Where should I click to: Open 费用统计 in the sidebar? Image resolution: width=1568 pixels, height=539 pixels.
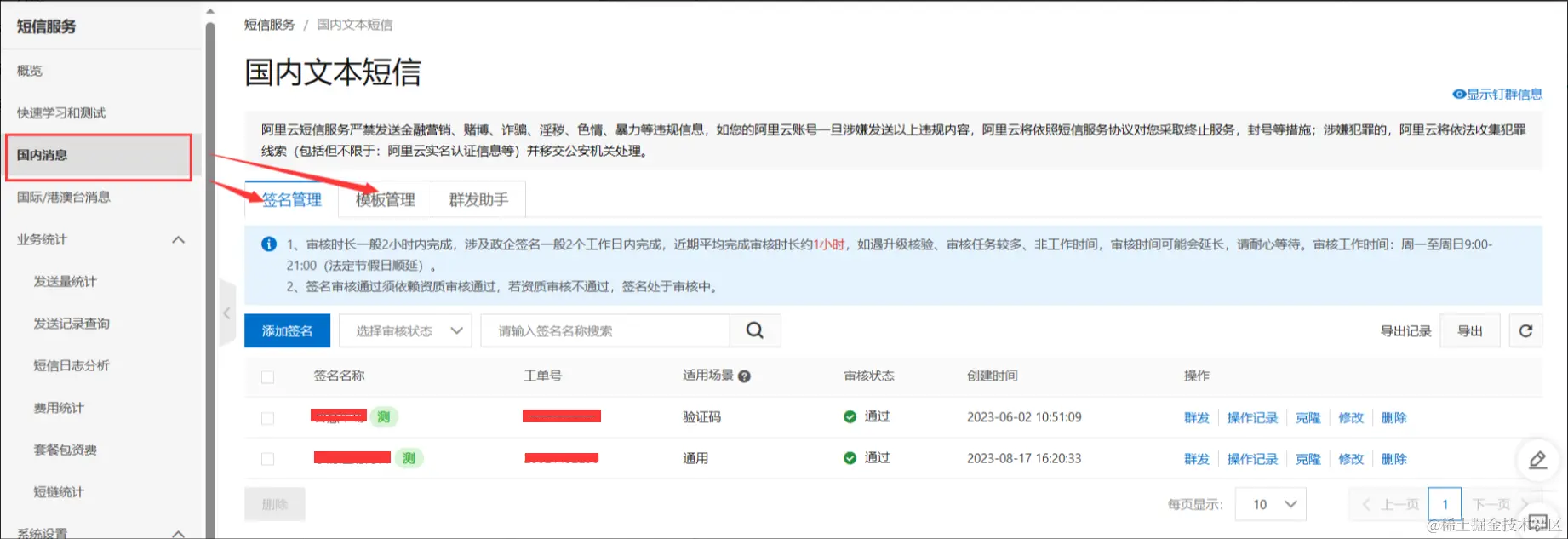[x=59, y=408]
